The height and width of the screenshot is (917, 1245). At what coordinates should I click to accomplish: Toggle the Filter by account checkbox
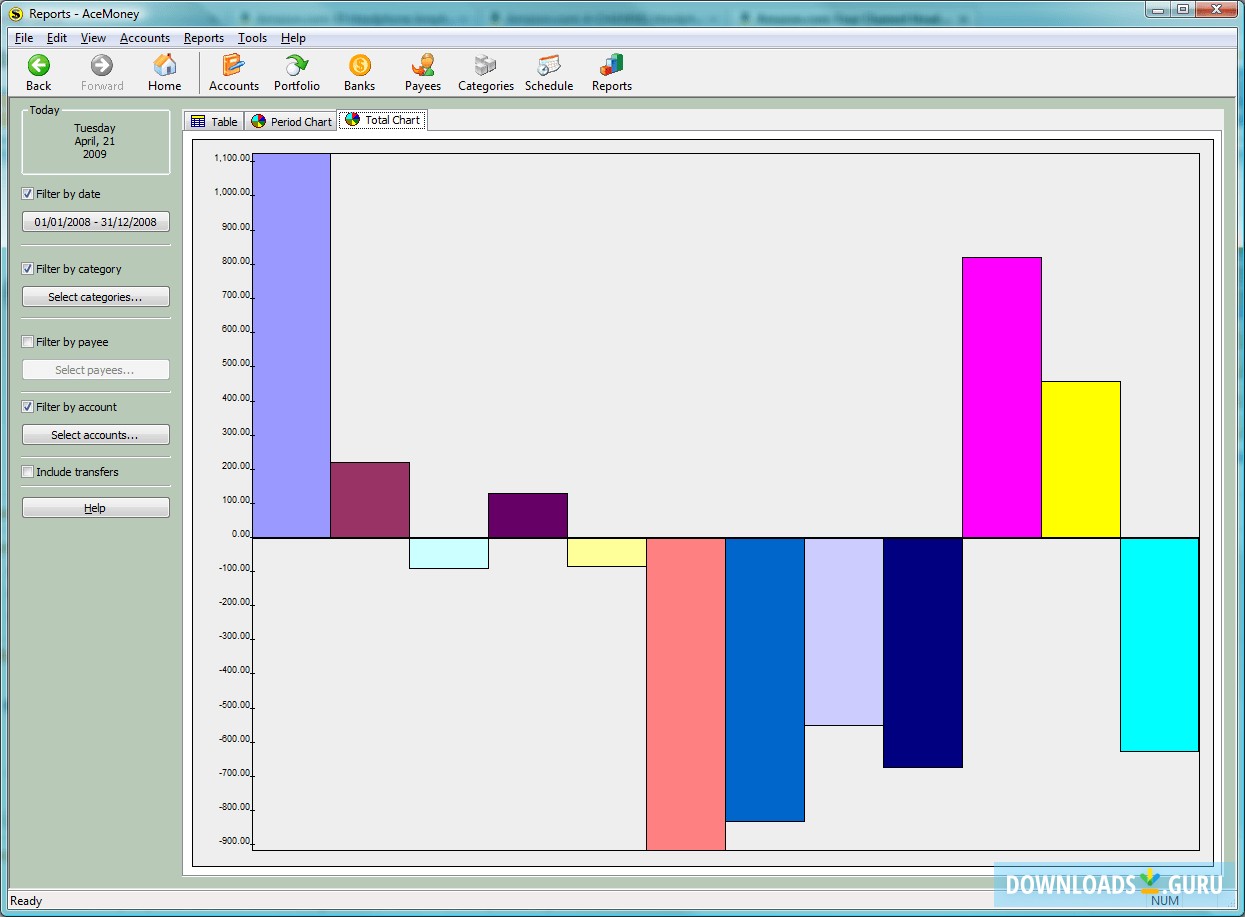pos(28,407)
